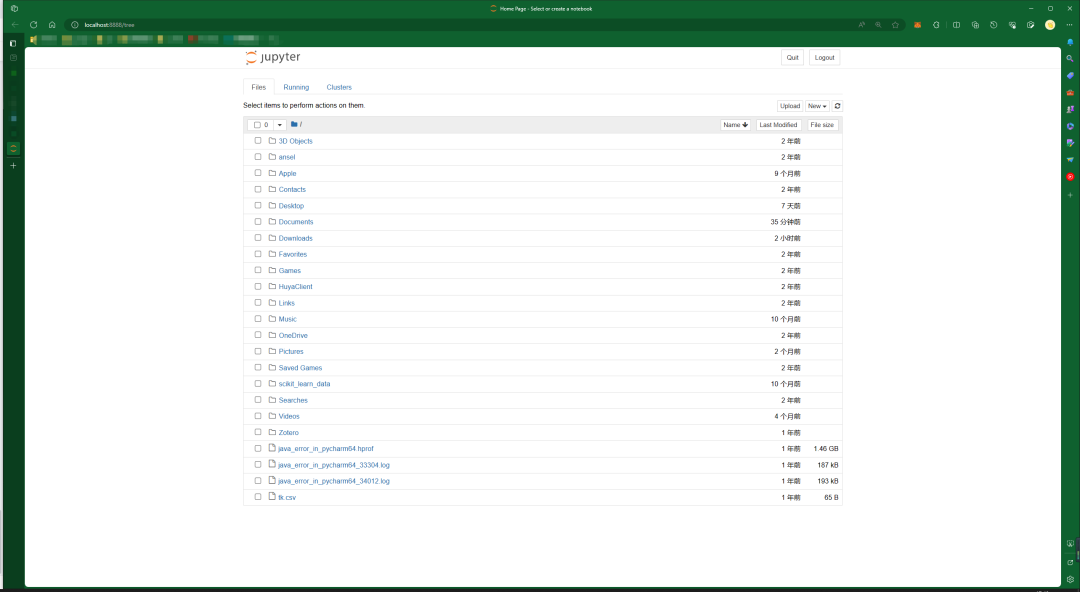Go to the browser home page

pyautogui.click(x=52, y=25)
